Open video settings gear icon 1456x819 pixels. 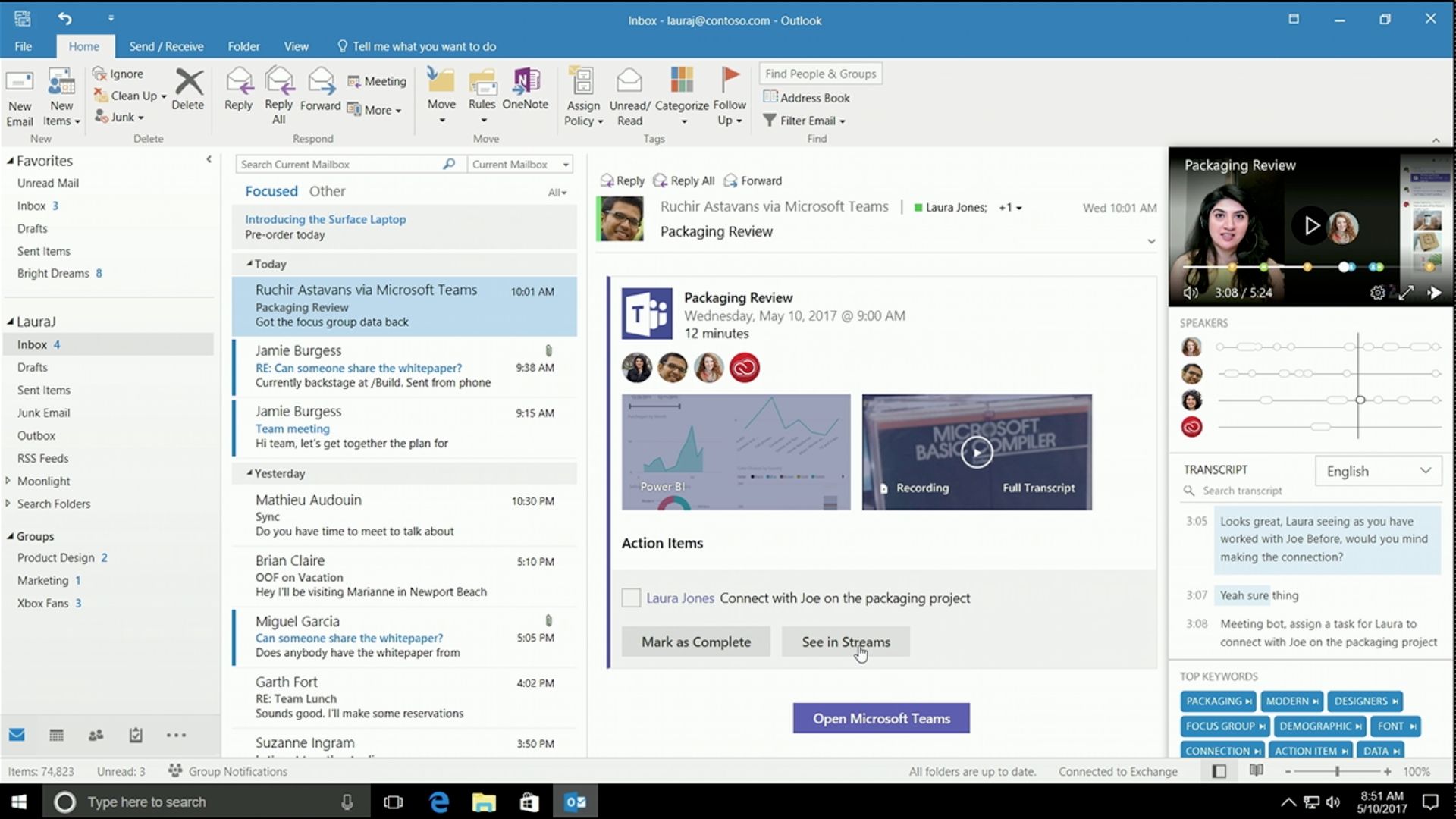click(x=1377, y=293)
